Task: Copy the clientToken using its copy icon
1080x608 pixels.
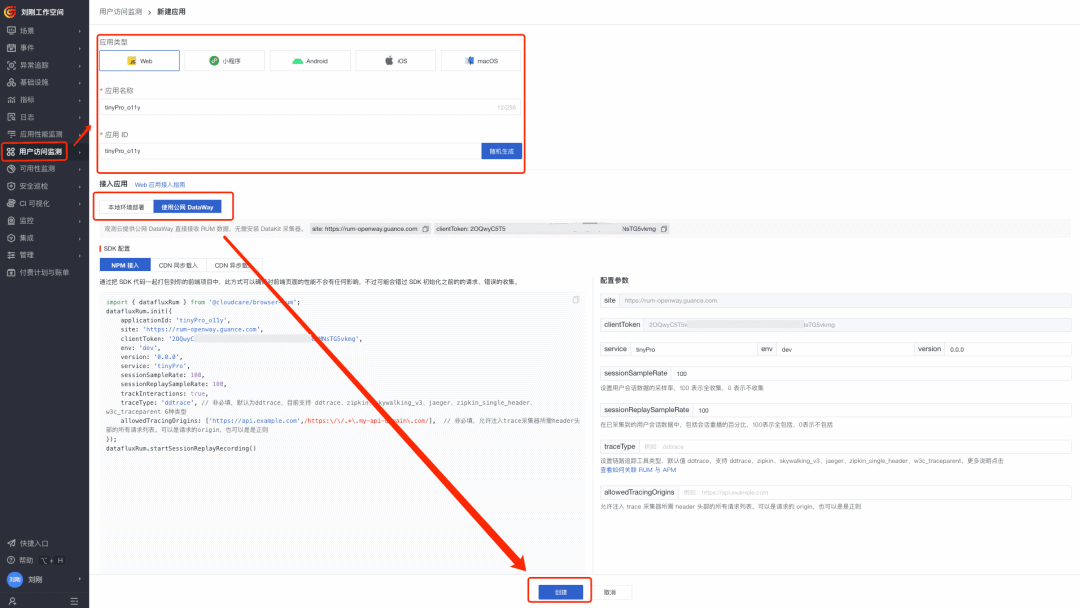Action: coord(663,228)
